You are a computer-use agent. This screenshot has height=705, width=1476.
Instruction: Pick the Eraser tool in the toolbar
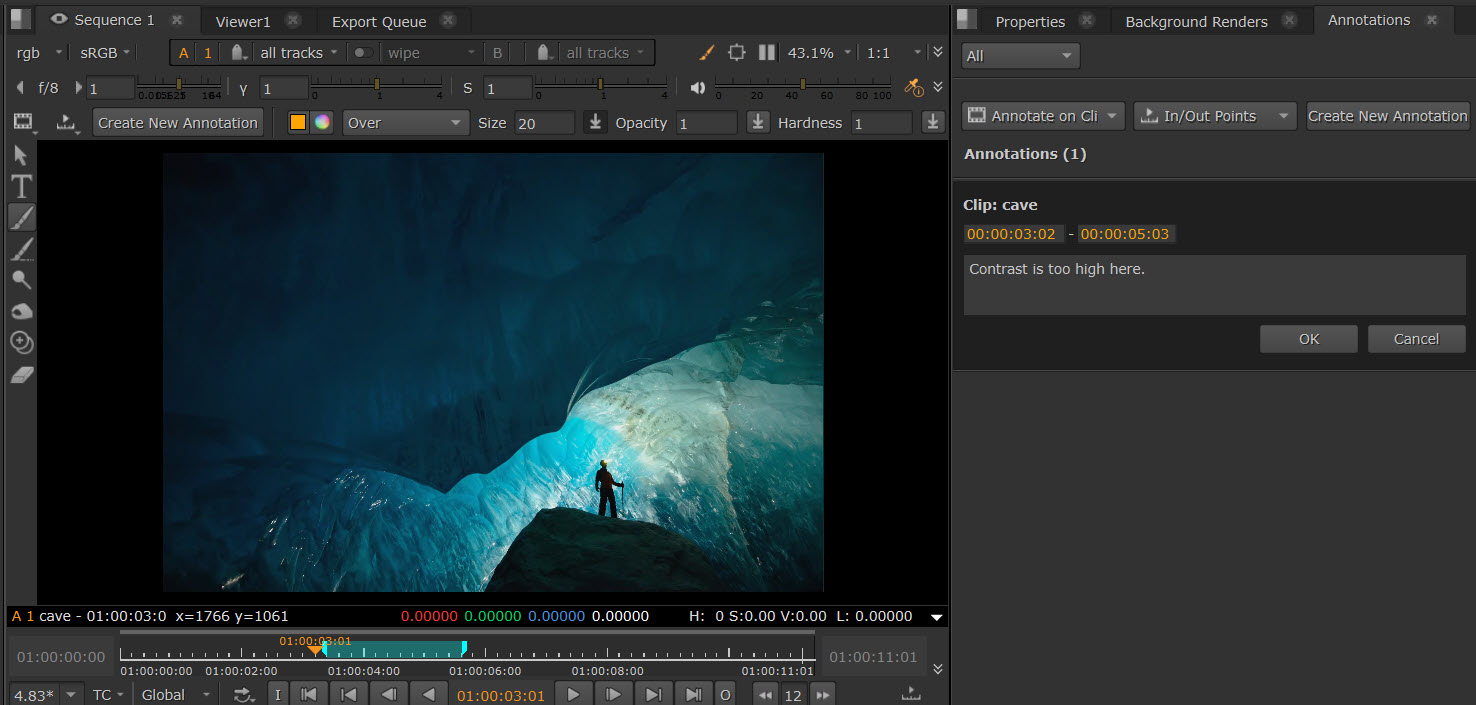click(21, 374)
